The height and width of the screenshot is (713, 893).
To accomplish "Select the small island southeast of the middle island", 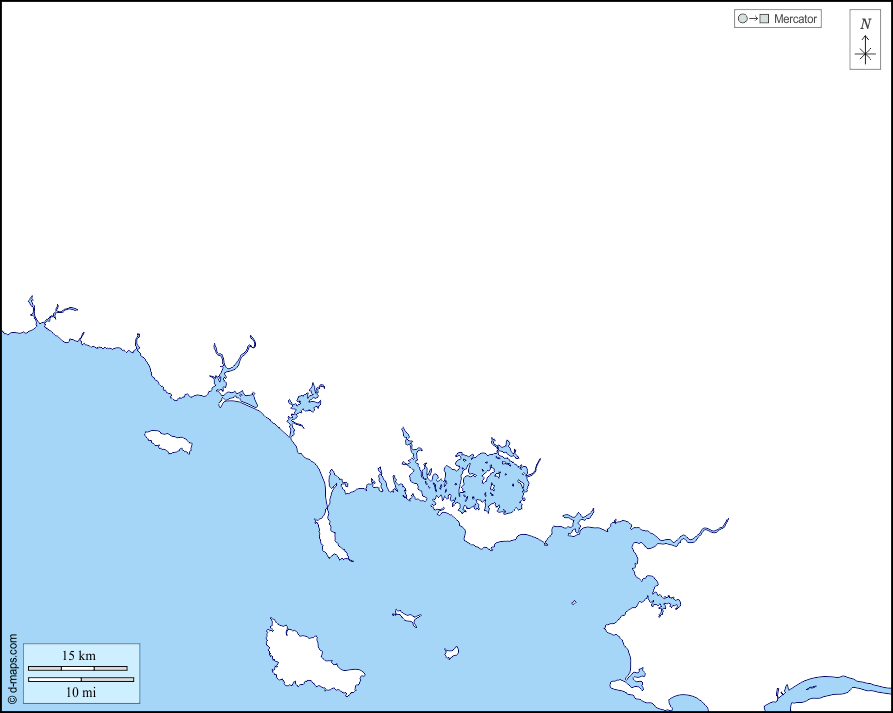I will 452,653.
